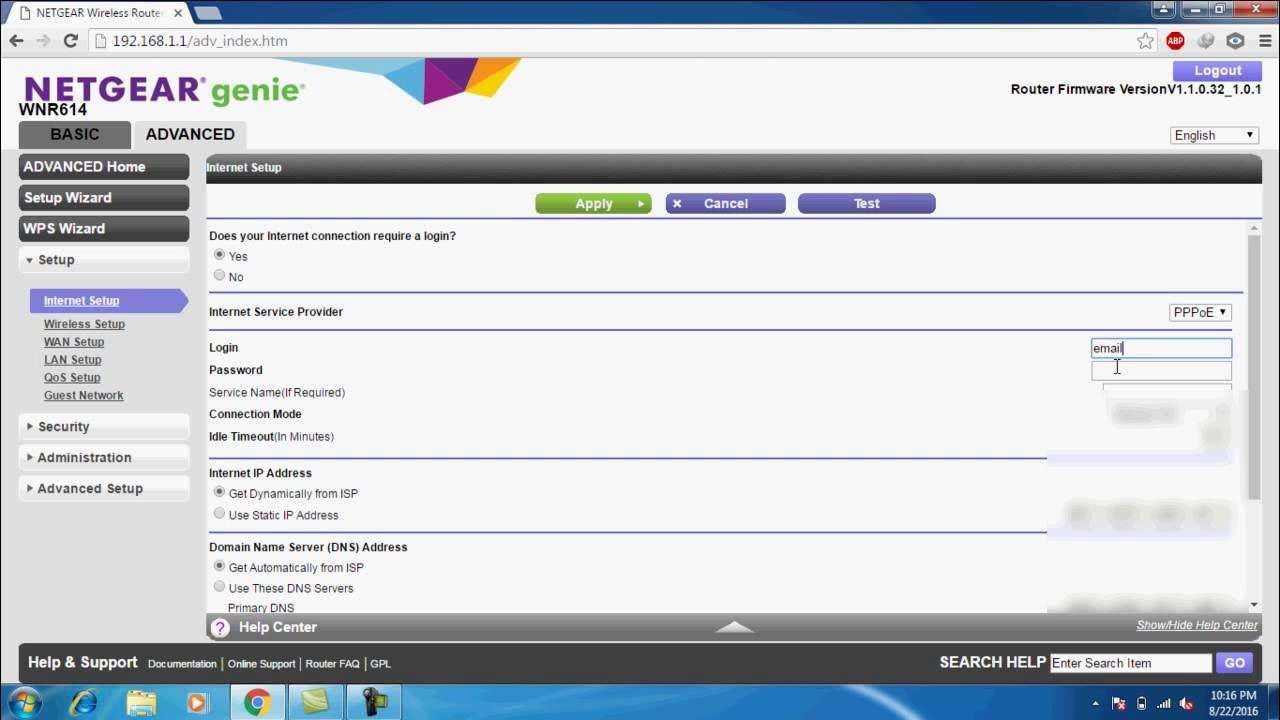Switch to the ADVANCED tab
Image resolution: width=1280 pixels, height=720 pixels.
pos(190,134)
